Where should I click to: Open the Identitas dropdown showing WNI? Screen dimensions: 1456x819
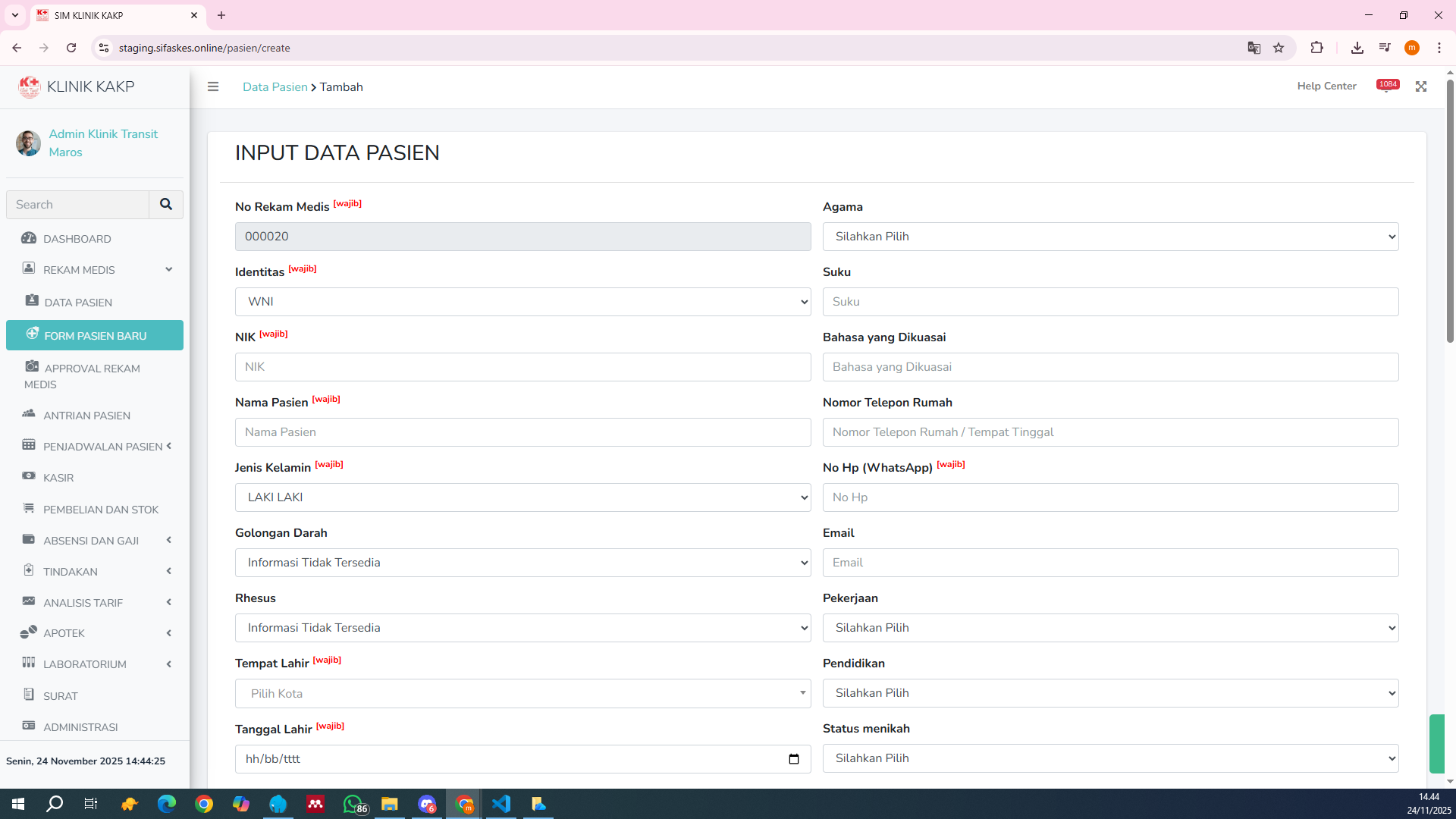pyautogui.click(x=522, y=302)
